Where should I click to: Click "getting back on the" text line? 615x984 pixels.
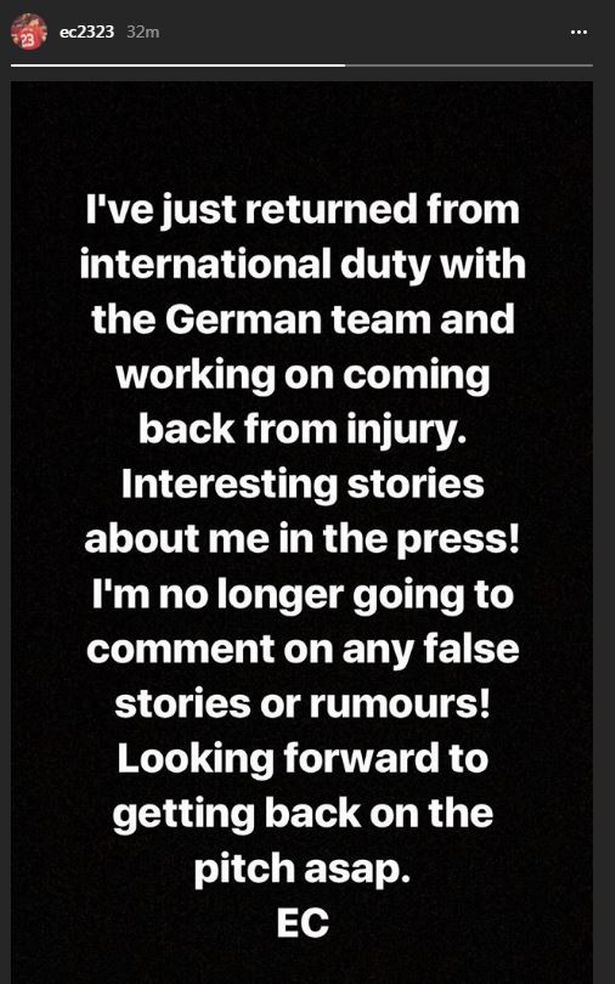(x=302, y=813)
